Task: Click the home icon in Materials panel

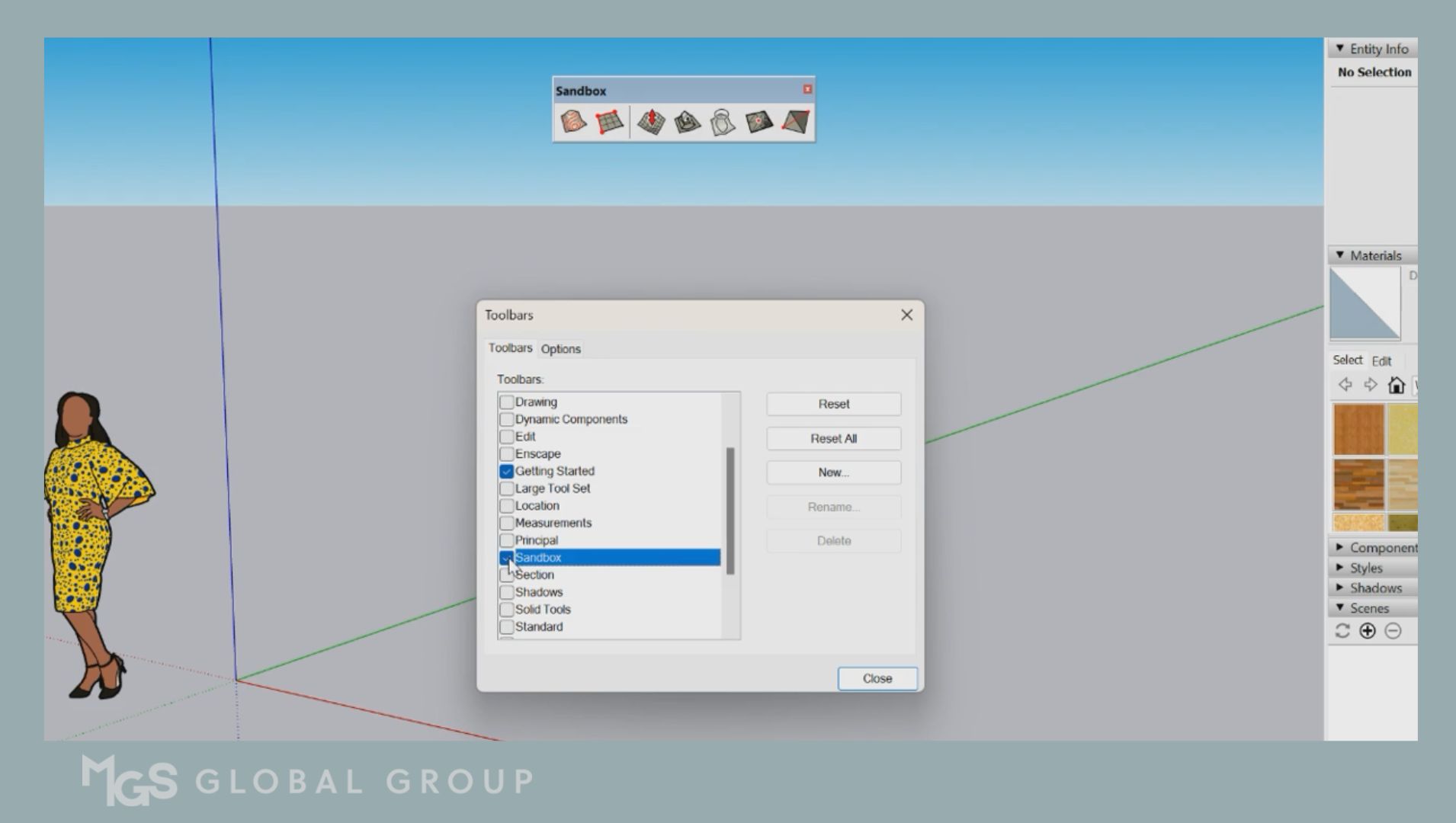Action: 1396,385
